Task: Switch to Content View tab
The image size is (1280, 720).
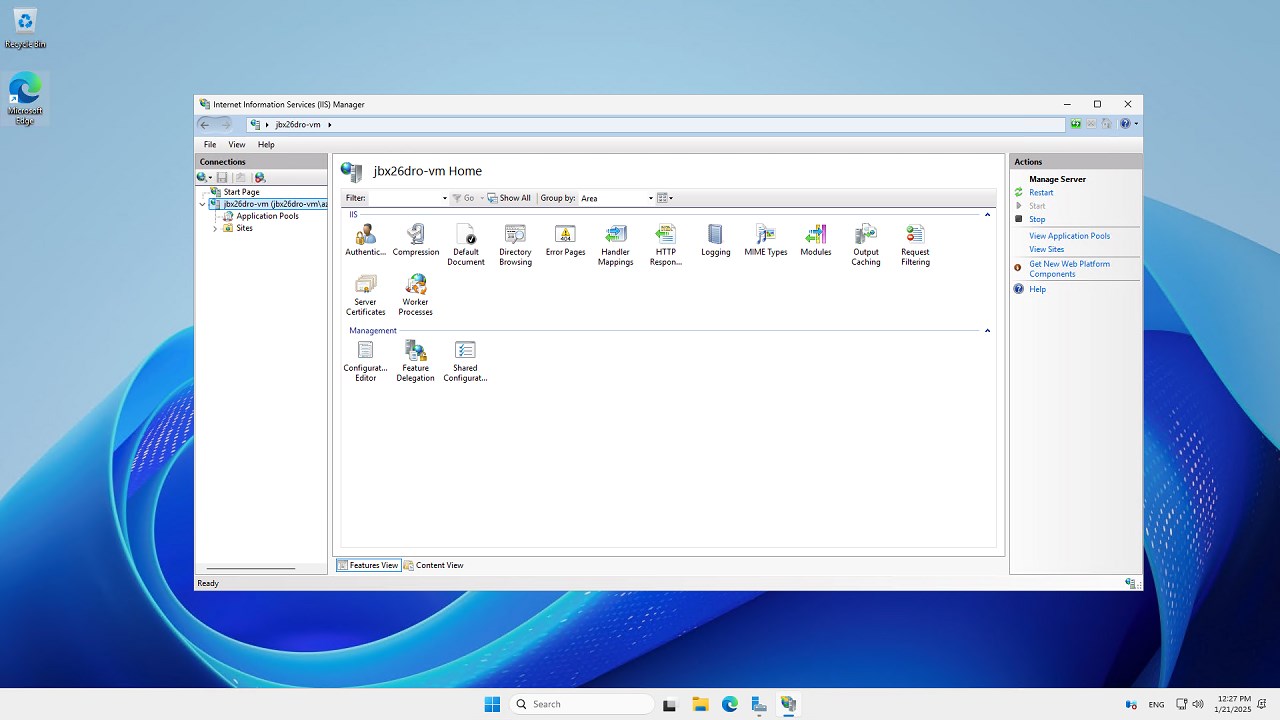Action: tap(434, 565)
